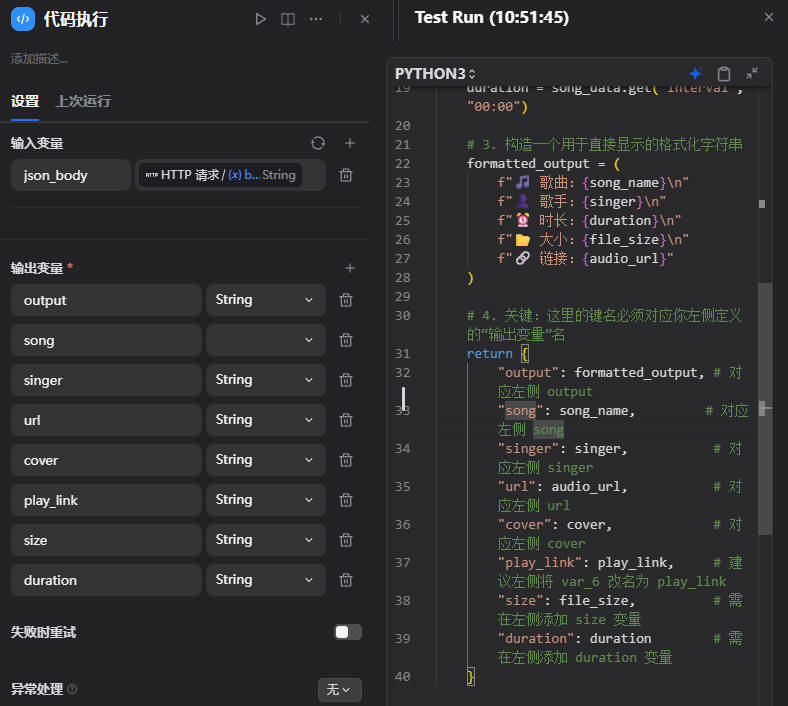This screenshot has width=788, height=706.
Task: Delete the singer output variable
Action: click(x=346, y=380)
